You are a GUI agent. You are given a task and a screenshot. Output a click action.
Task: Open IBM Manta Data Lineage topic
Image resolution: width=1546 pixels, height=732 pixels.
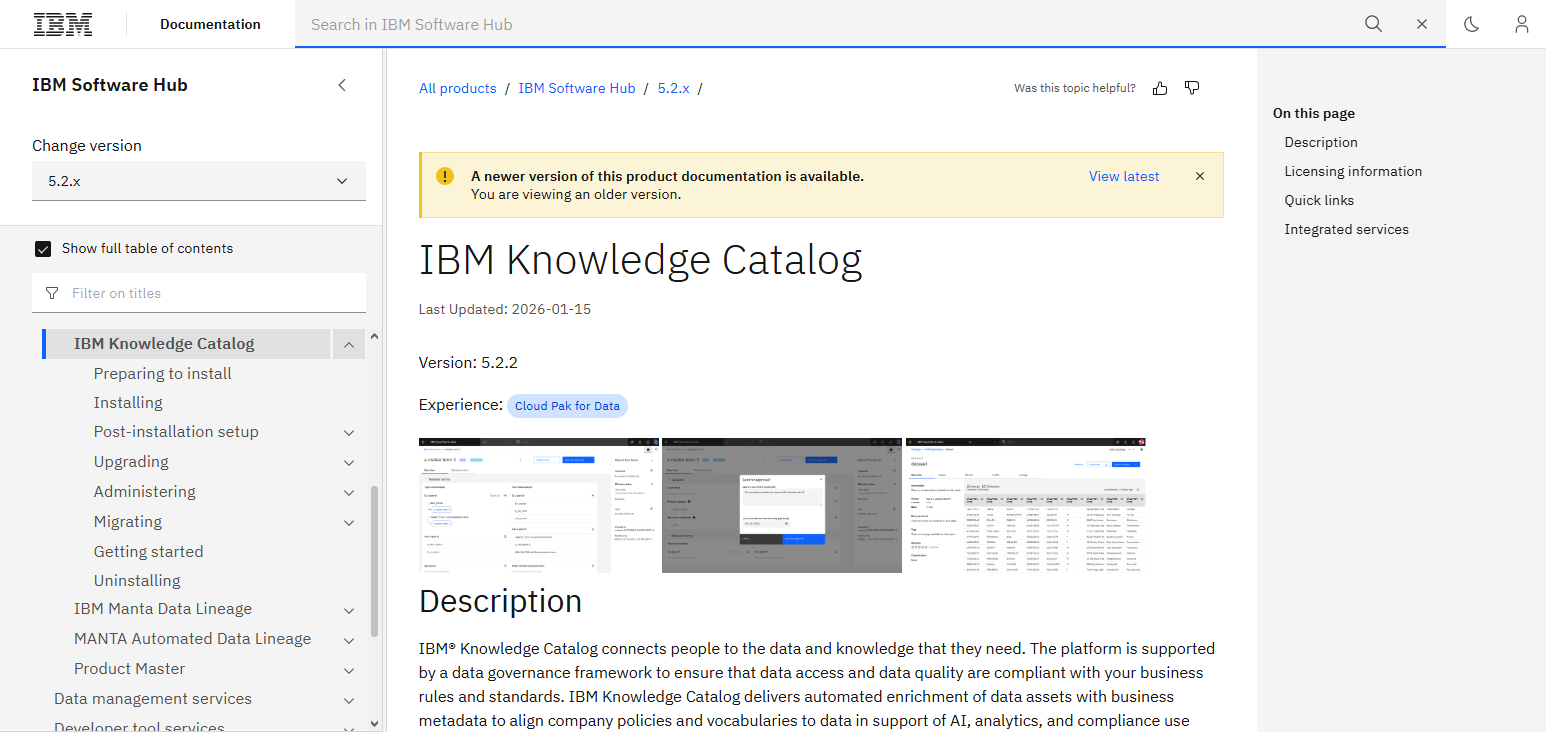point(163,608)
